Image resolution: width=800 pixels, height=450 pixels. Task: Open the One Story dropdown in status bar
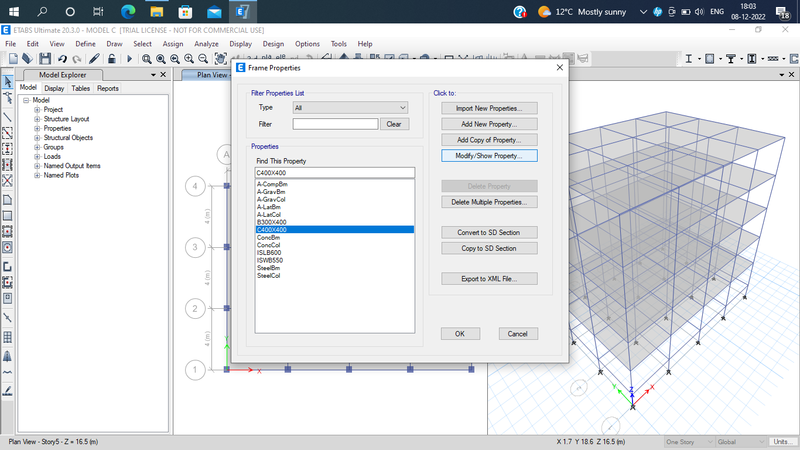coord(689,442)
